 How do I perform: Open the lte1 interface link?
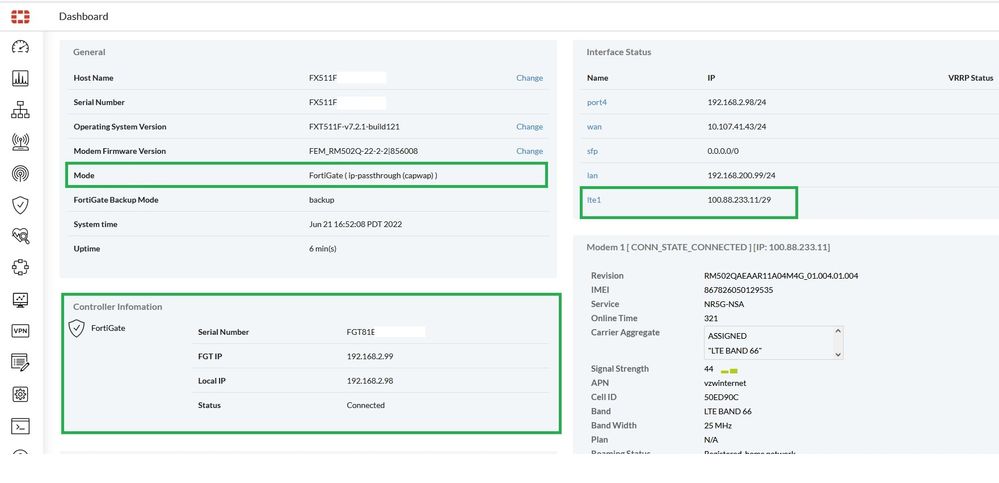click(x=594, y=199)
